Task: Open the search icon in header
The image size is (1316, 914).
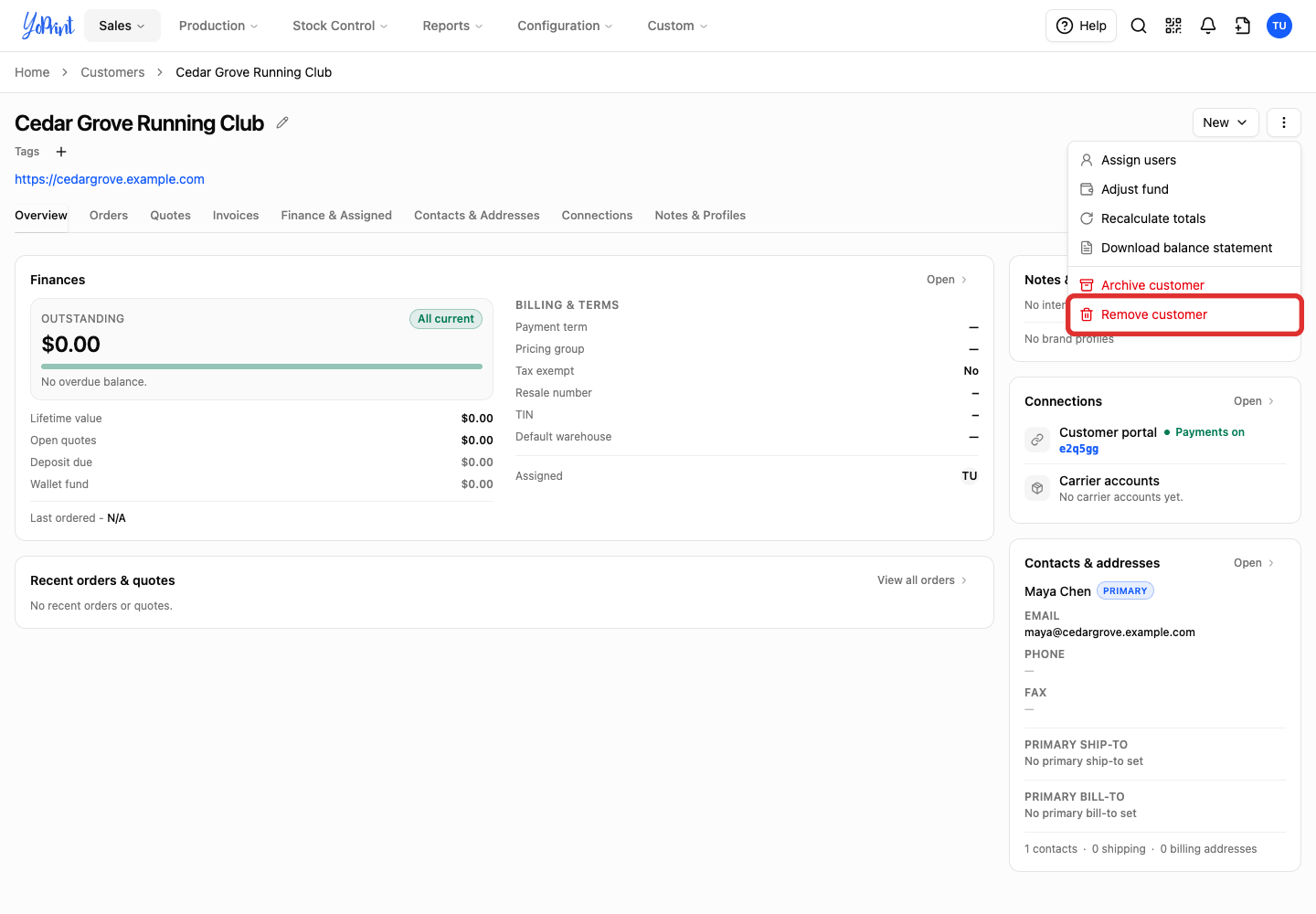Action: pyautogui.click(x=1139, y=26)
